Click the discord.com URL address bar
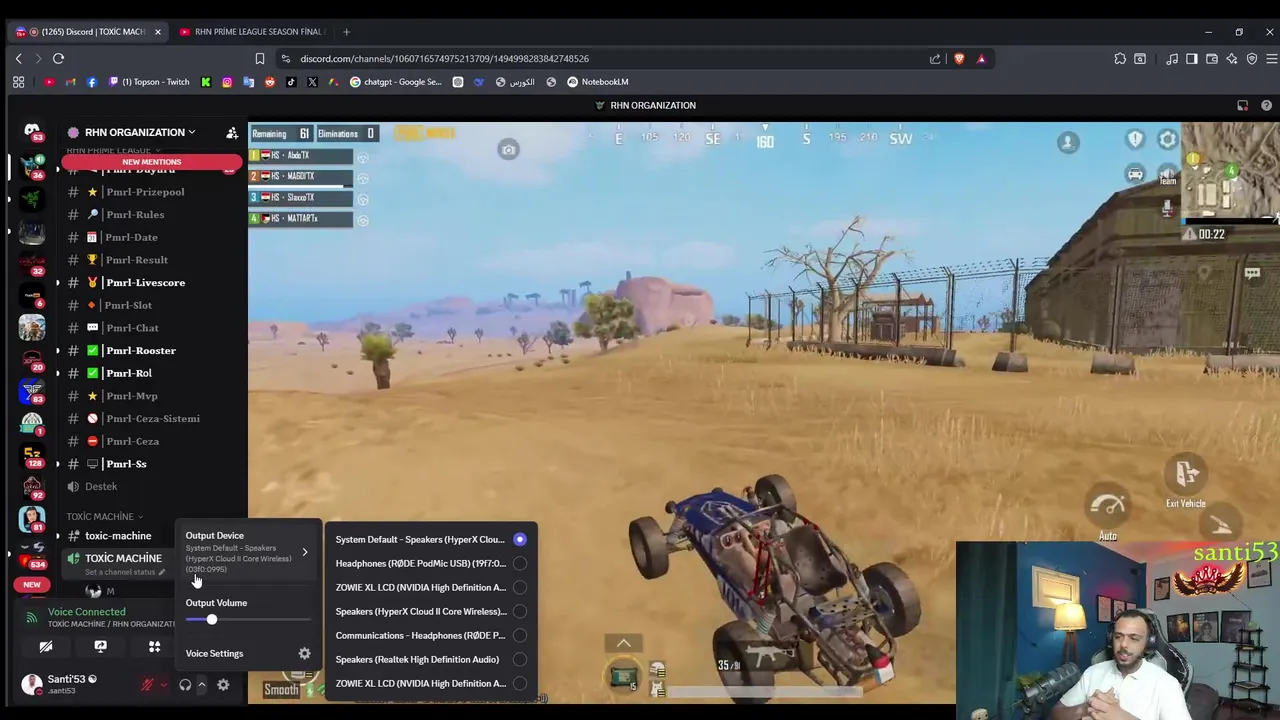 [x=444, y=59]
